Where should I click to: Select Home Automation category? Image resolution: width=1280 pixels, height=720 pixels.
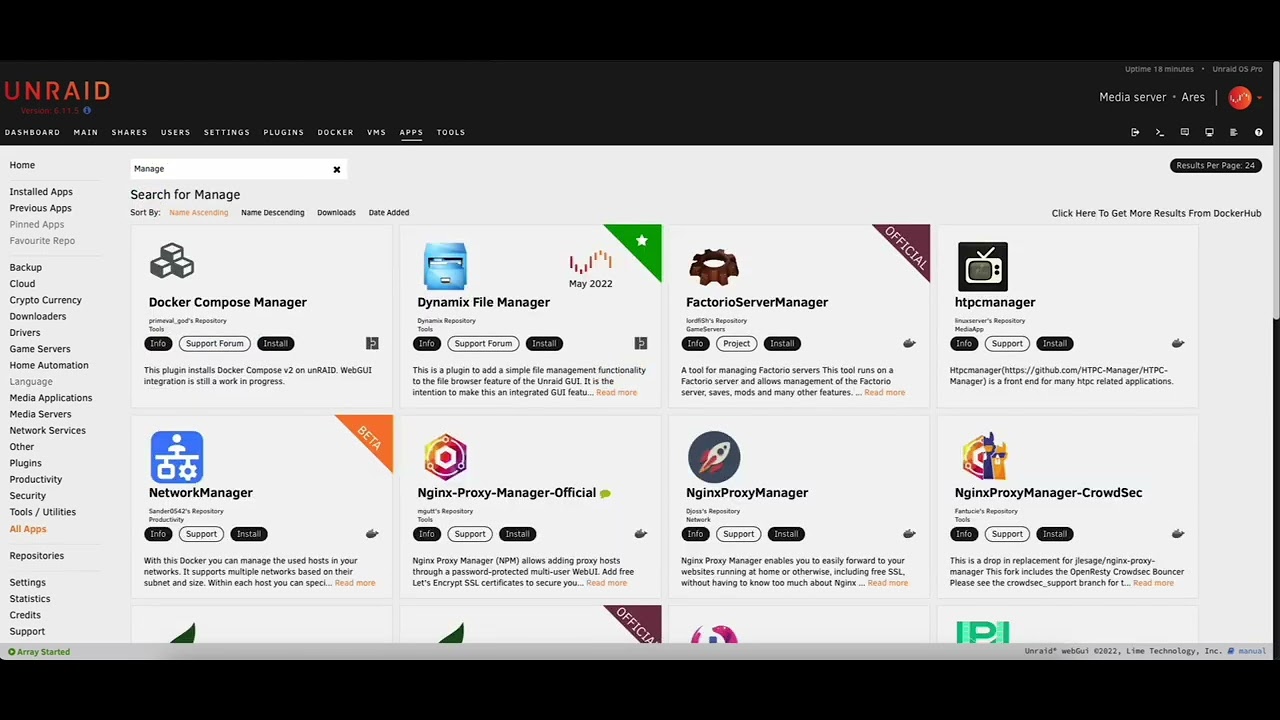(x=49, y=365)
